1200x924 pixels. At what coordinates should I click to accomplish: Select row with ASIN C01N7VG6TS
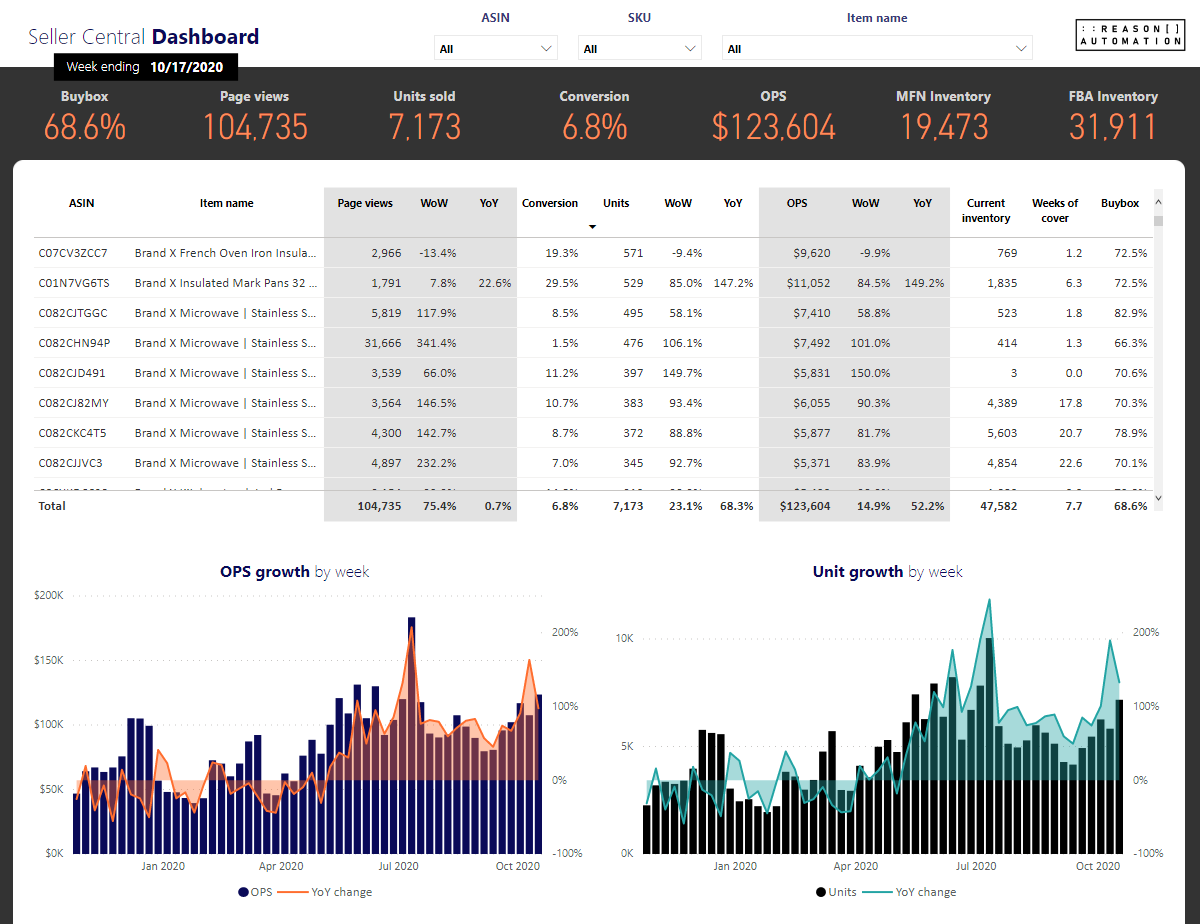(x=593, y=283)
